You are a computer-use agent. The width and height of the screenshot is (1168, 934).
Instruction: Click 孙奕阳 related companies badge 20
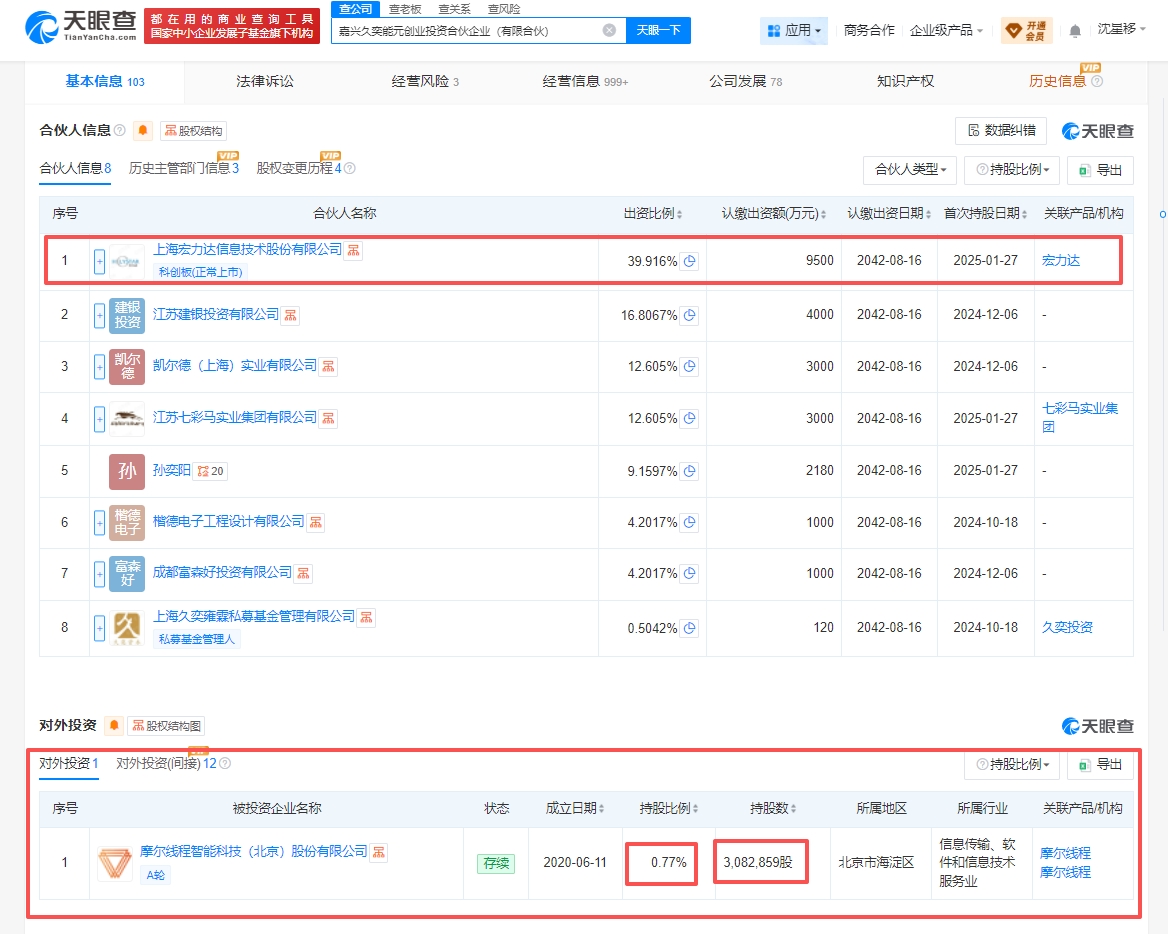point(211,471)
